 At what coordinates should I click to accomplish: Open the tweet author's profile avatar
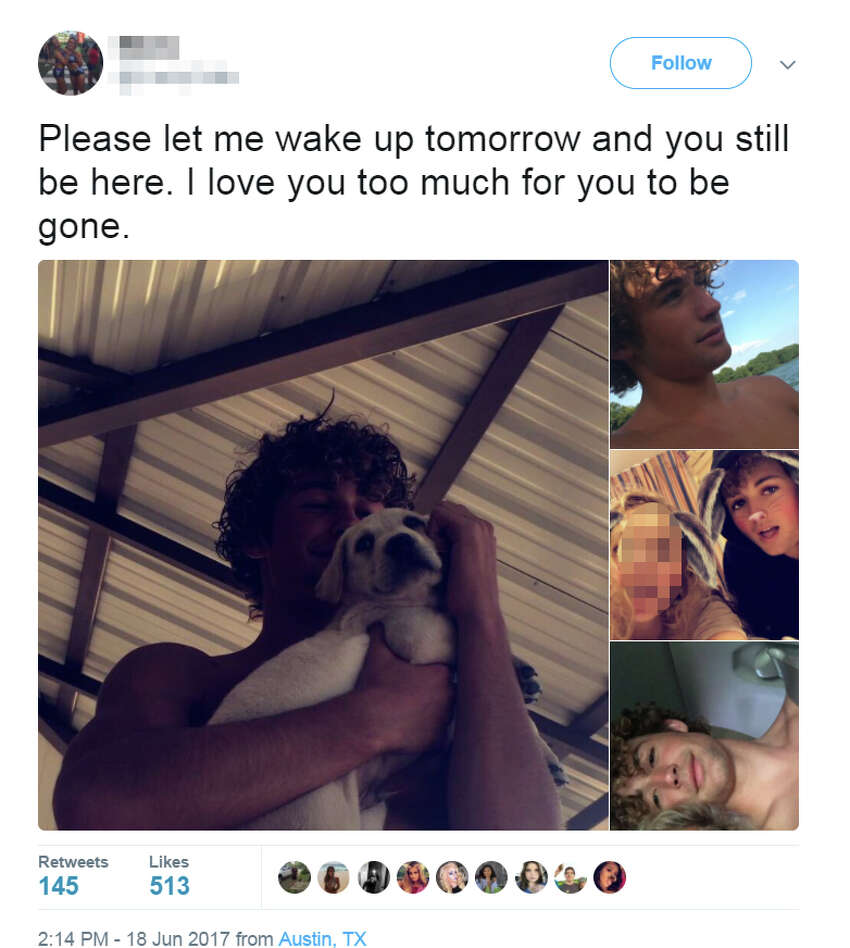coord(70,63)
